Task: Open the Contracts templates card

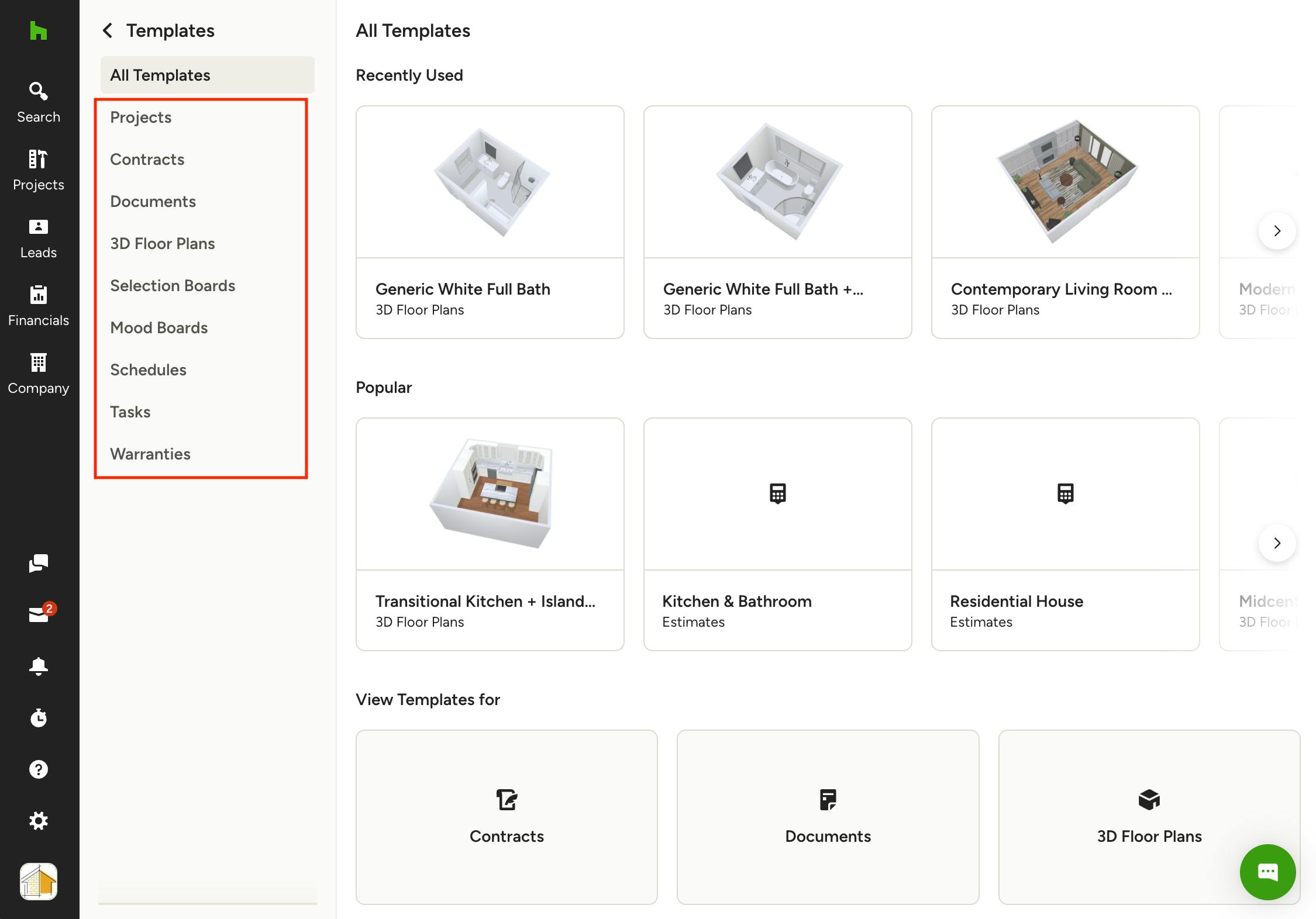Action: [x=507, y=817]
